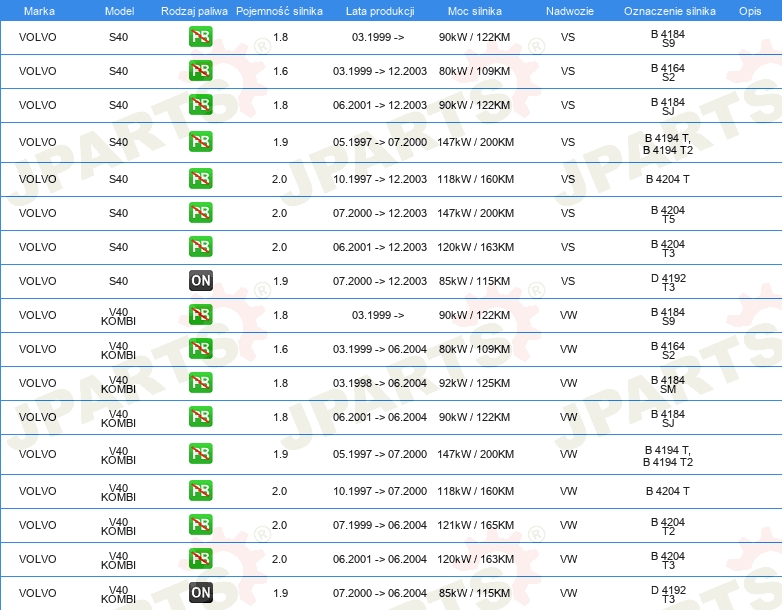Click engine code D 4192 T3 in S40 row
This screenshot has height=610, width=782.
tap(668, 282)
